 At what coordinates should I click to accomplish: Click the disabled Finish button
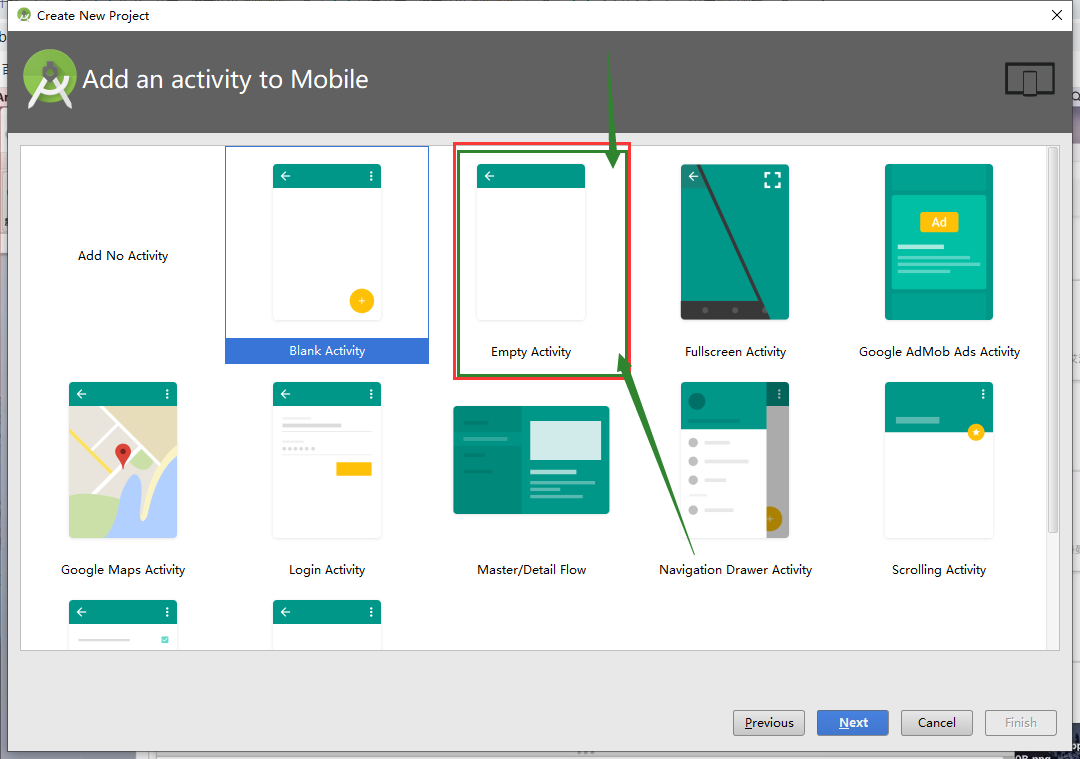pos(1021,722)
